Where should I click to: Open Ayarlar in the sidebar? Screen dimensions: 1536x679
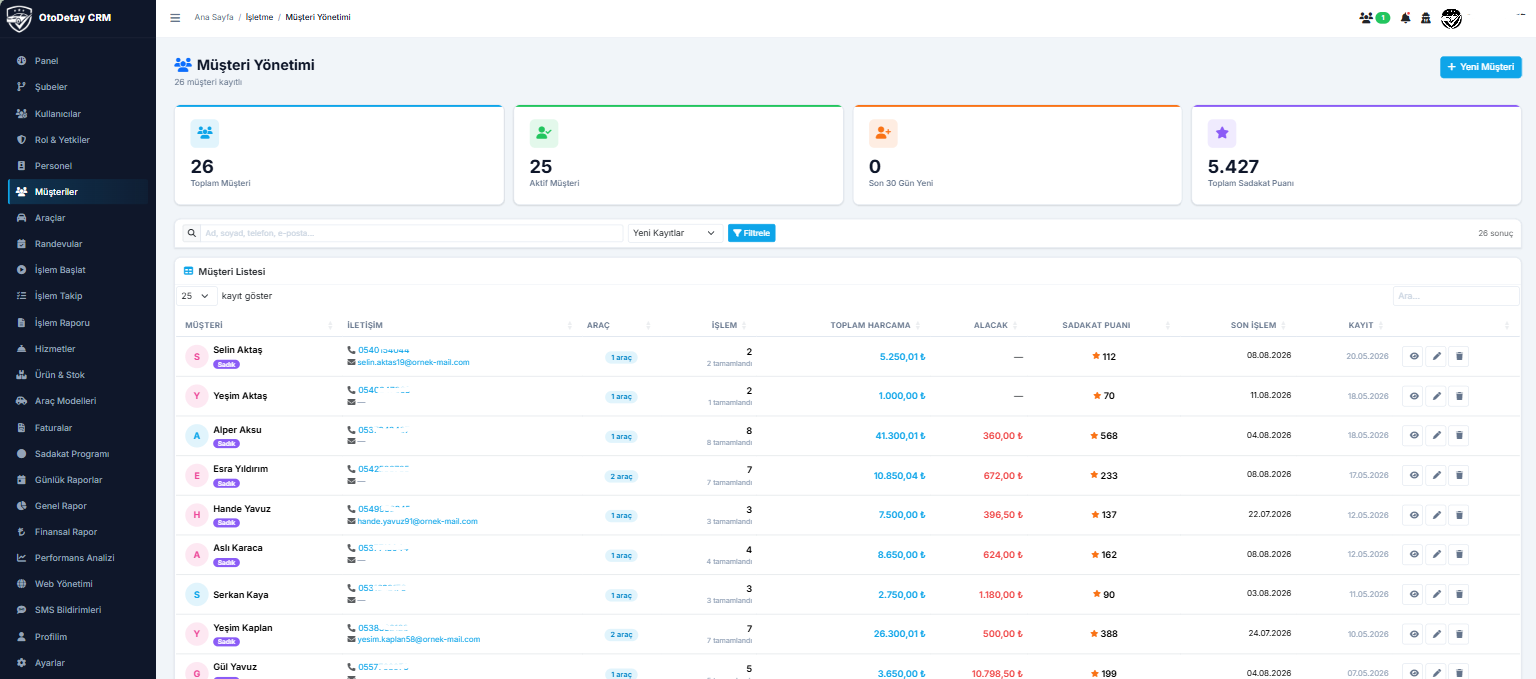[x=78, y=663]
